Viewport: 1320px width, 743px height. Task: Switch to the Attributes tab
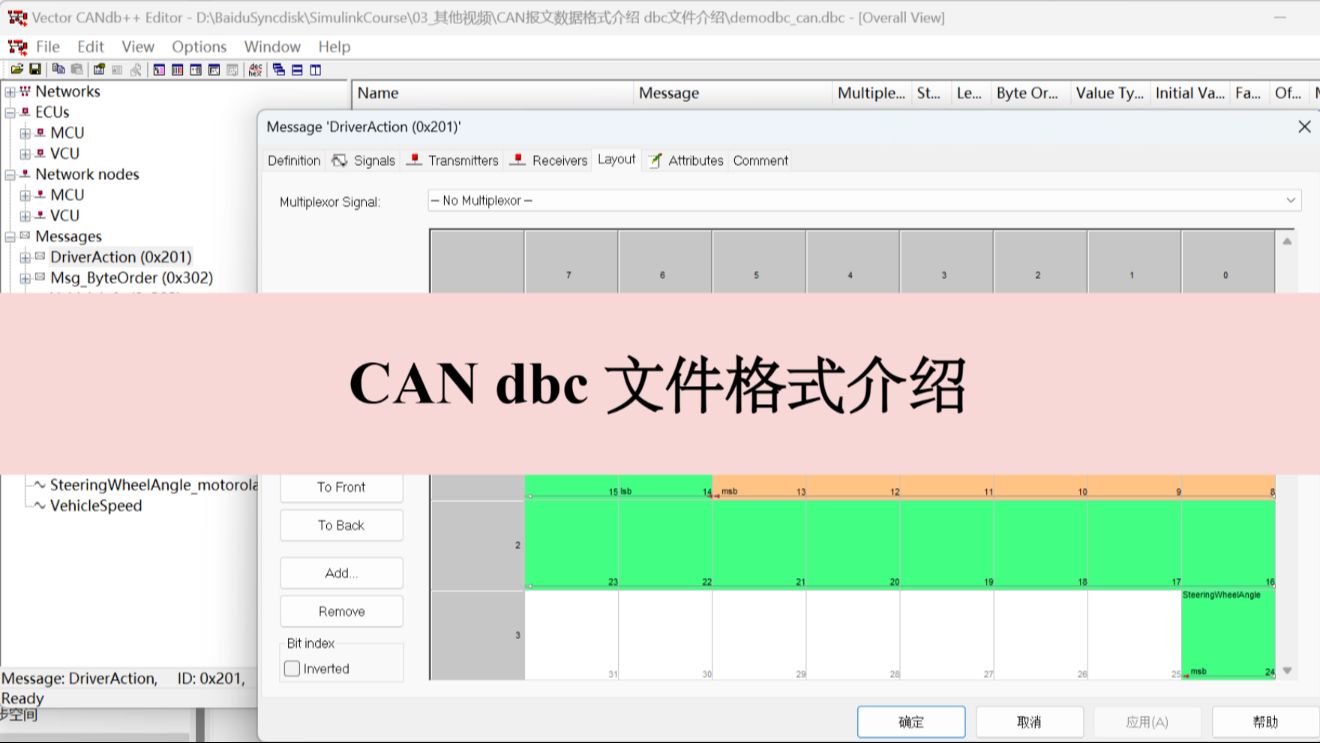686,160
